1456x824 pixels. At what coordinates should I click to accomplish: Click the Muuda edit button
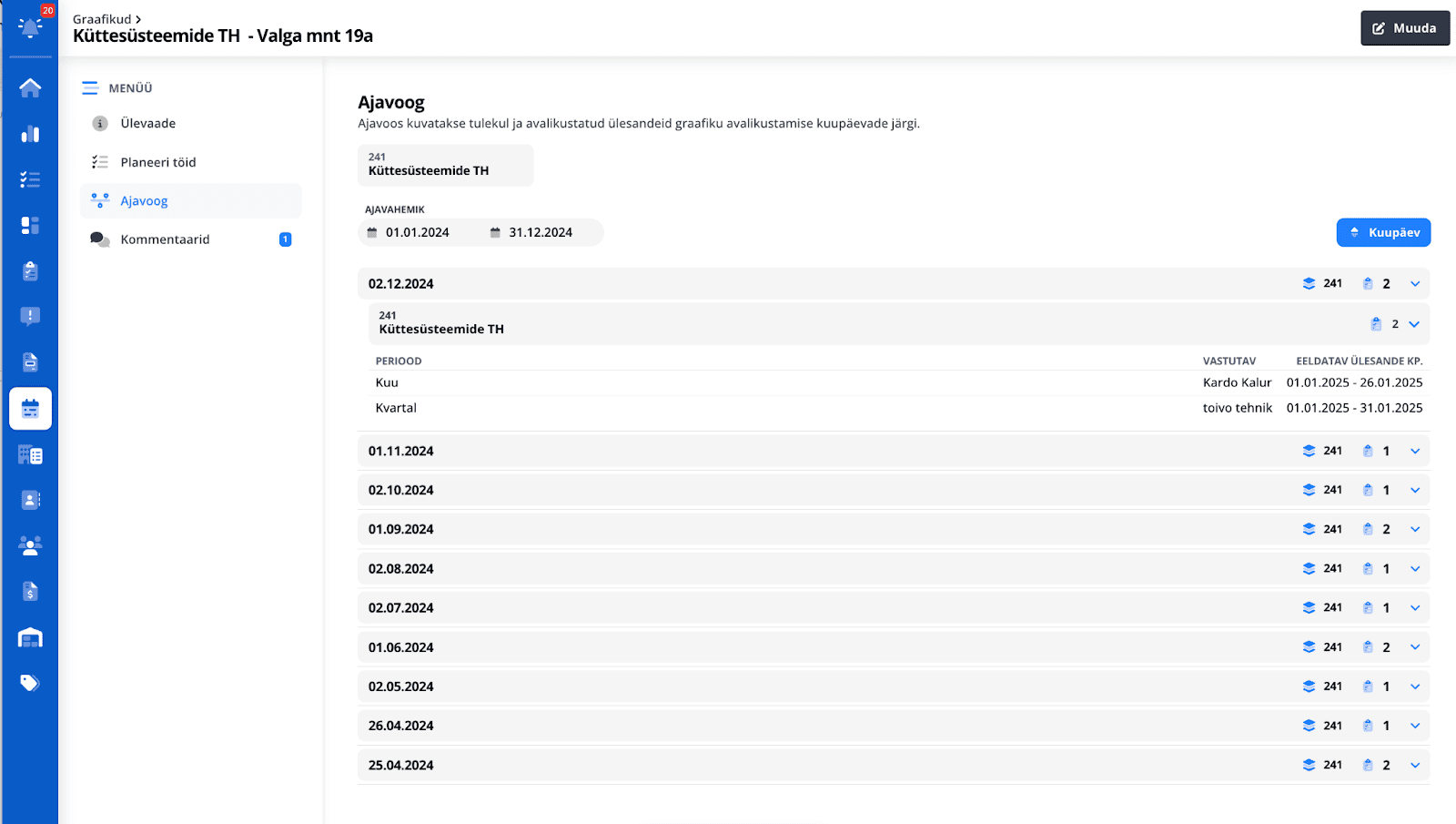click(1404, 28)
